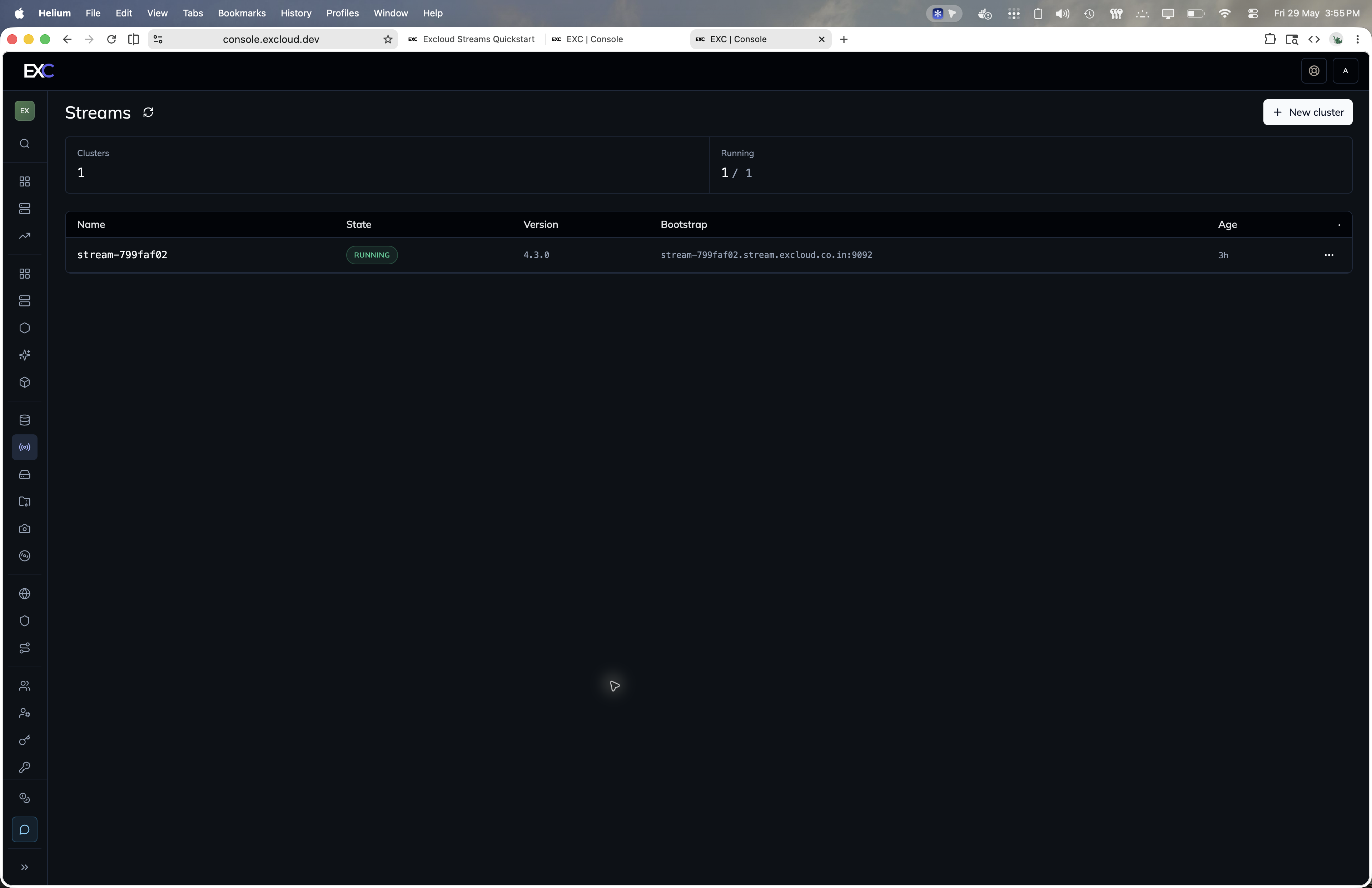The width and height of the screenshot is (1372, 888).
Task: Go back in browser
Action: (67, 39)
